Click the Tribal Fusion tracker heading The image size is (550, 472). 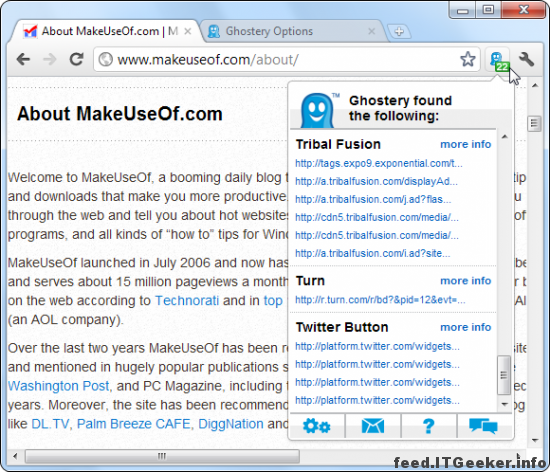point(338,144)
